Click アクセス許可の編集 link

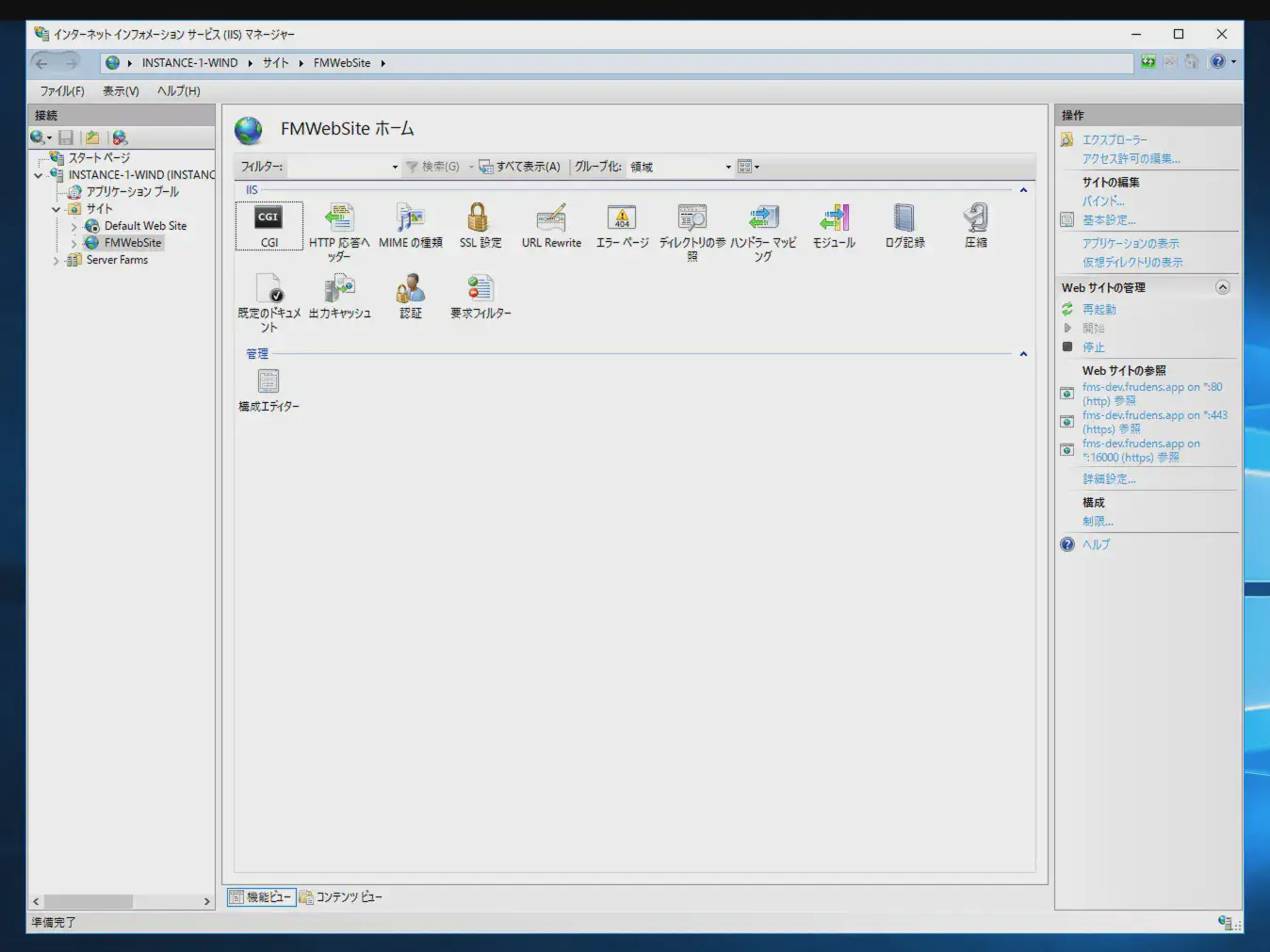pyautogui.click(x=1131, y=158)
